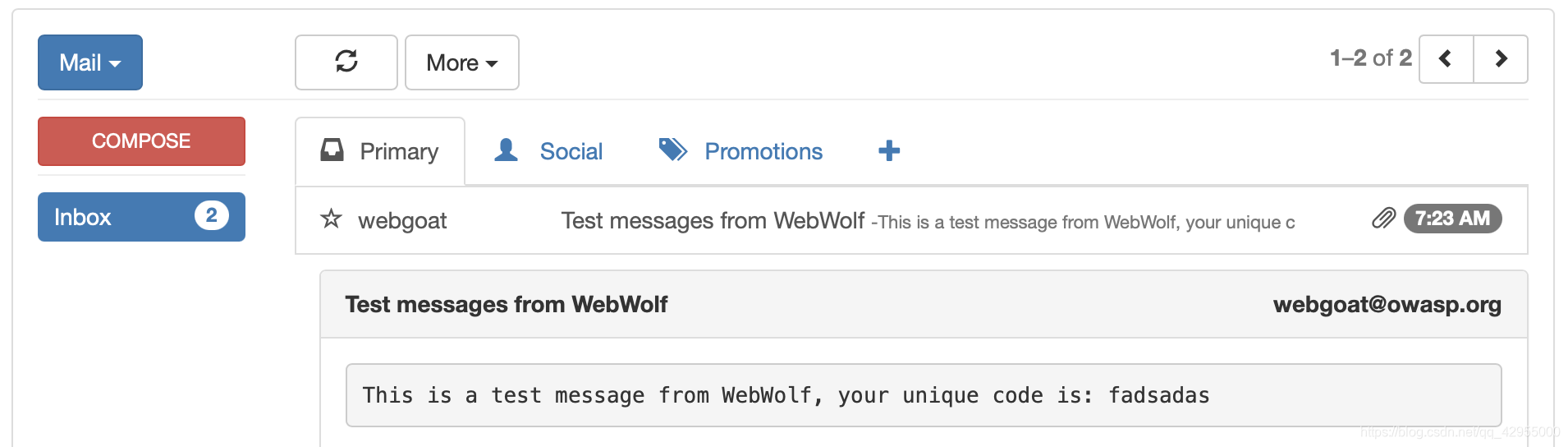Click the Inbox unread count badge
Screen dimensions: 1568x447
[x=211, y=216]
